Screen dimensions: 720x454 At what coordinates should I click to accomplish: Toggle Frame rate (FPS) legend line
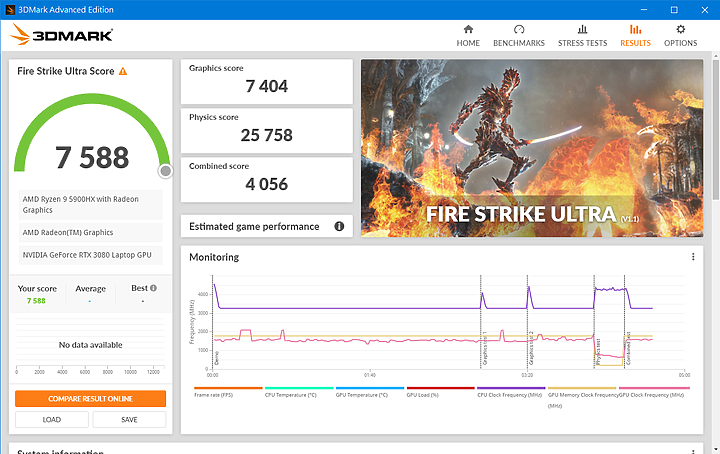click(228, 392)
